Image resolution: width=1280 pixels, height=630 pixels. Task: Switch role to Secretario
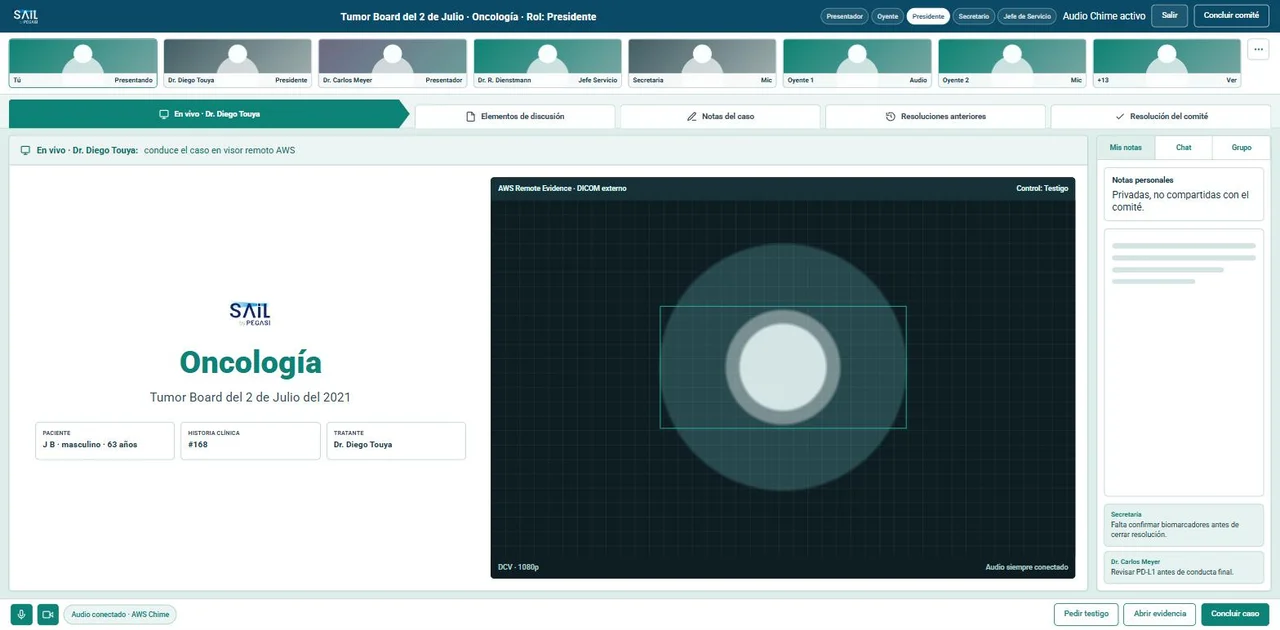pyautogui.click(x=973, y=16)
